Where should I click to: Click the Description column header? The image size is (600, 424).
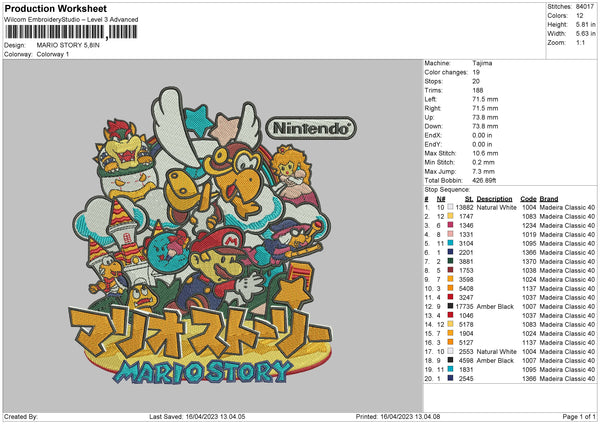point(494,199)
